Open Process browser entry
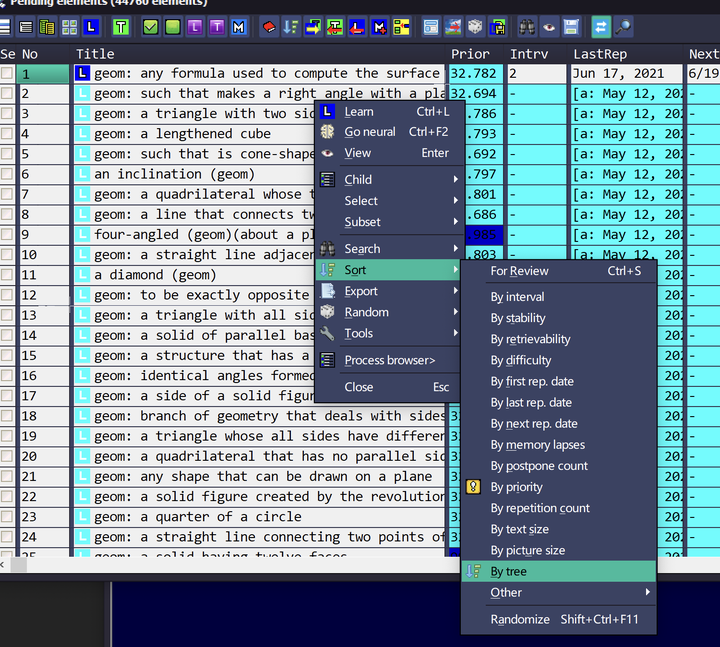 389,360
